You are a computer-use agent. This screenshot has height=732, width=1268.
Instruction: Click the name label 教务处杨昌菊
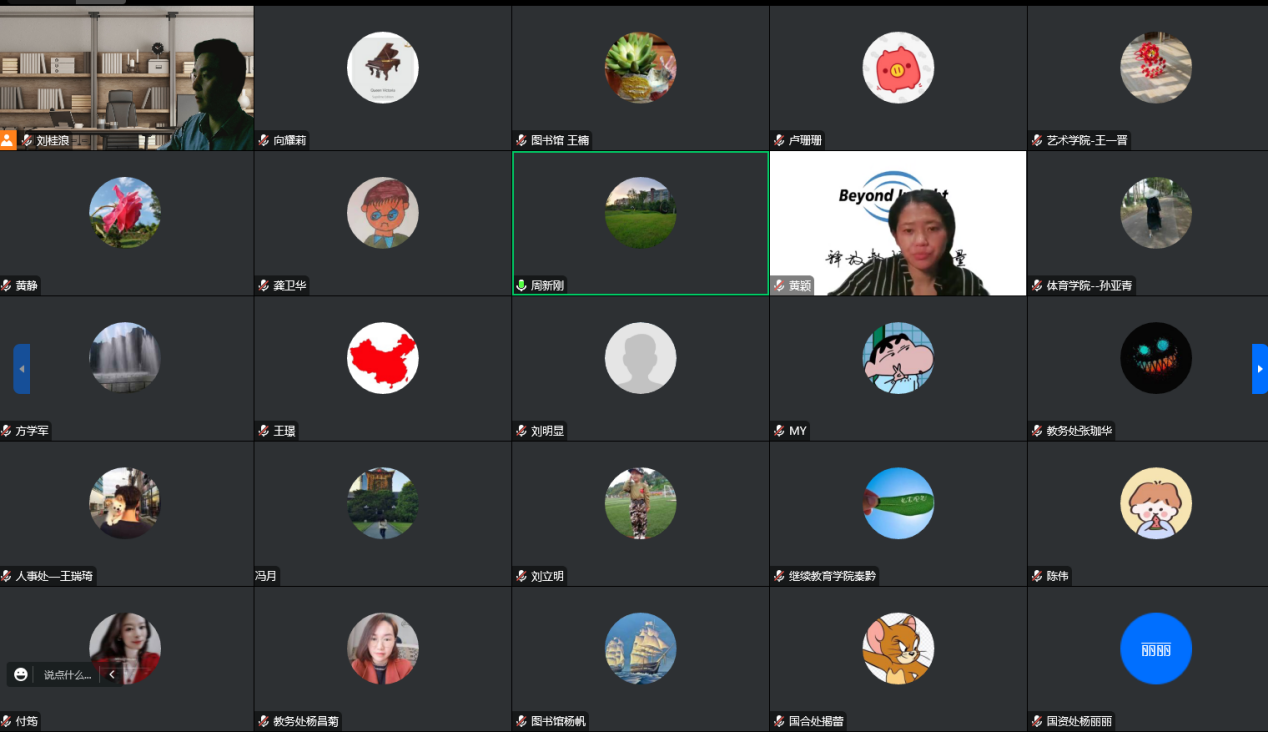(x=305, y=721)
